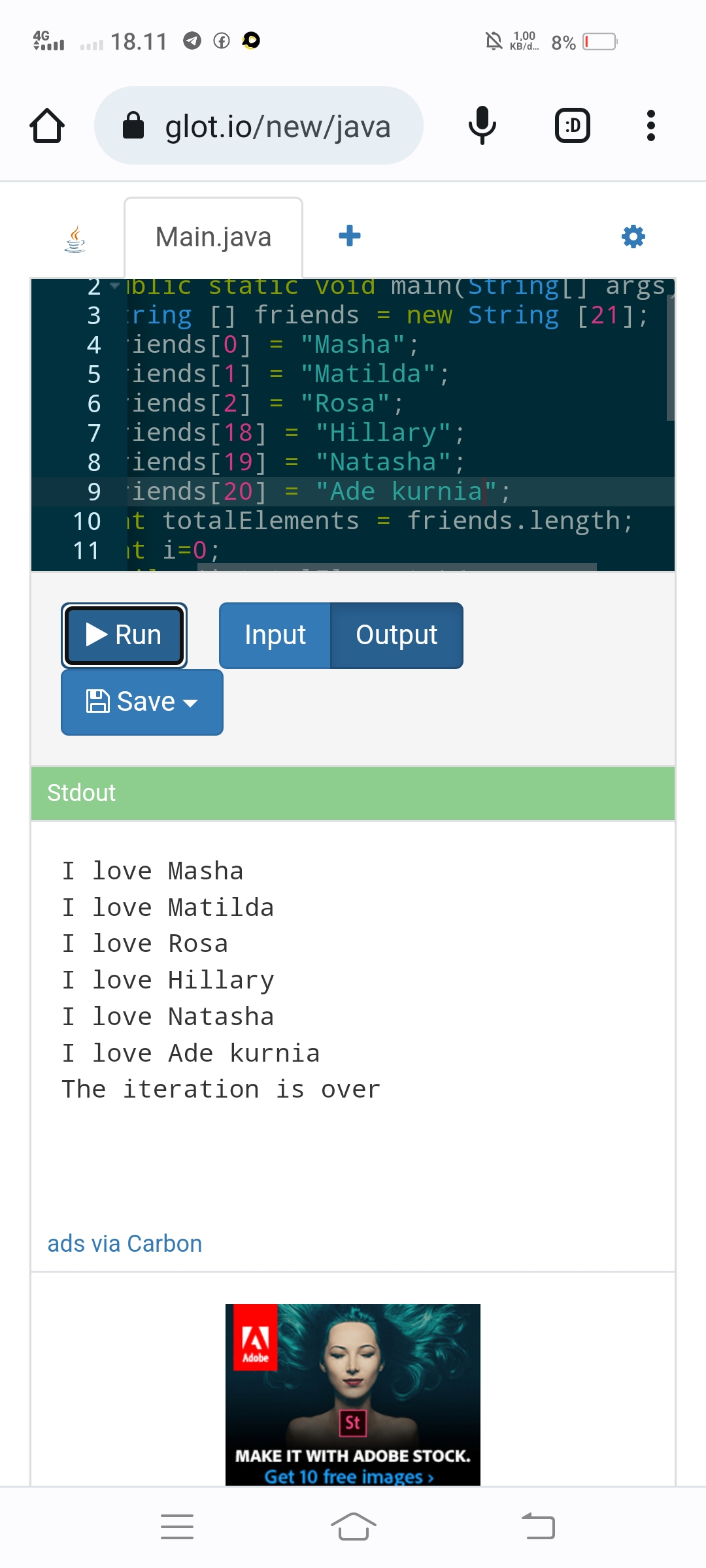Tap the Android recent apps menu icon
Viewport: 706px width, 1568px height.
tap(177, 1527)
